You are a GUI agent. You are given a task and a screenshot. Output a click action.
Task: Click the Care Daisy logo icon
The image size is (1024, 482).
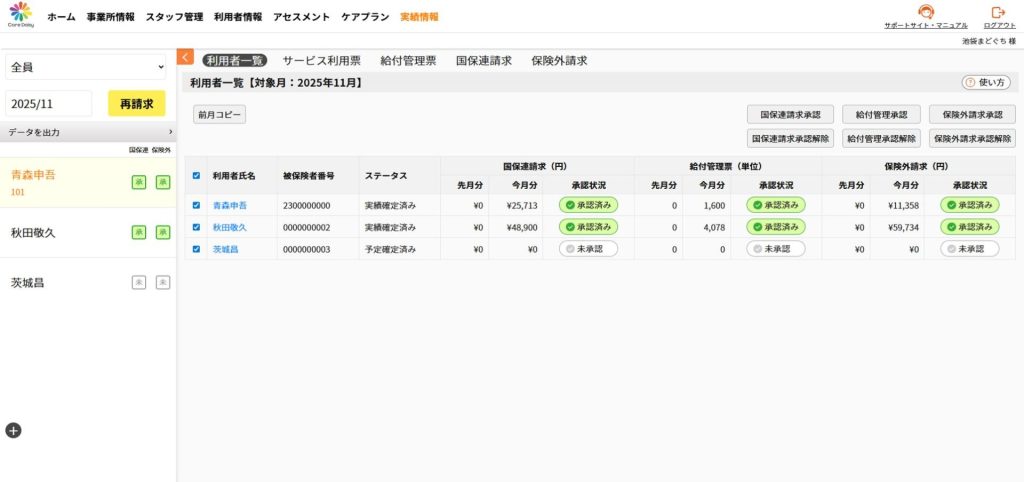(21, 14)
